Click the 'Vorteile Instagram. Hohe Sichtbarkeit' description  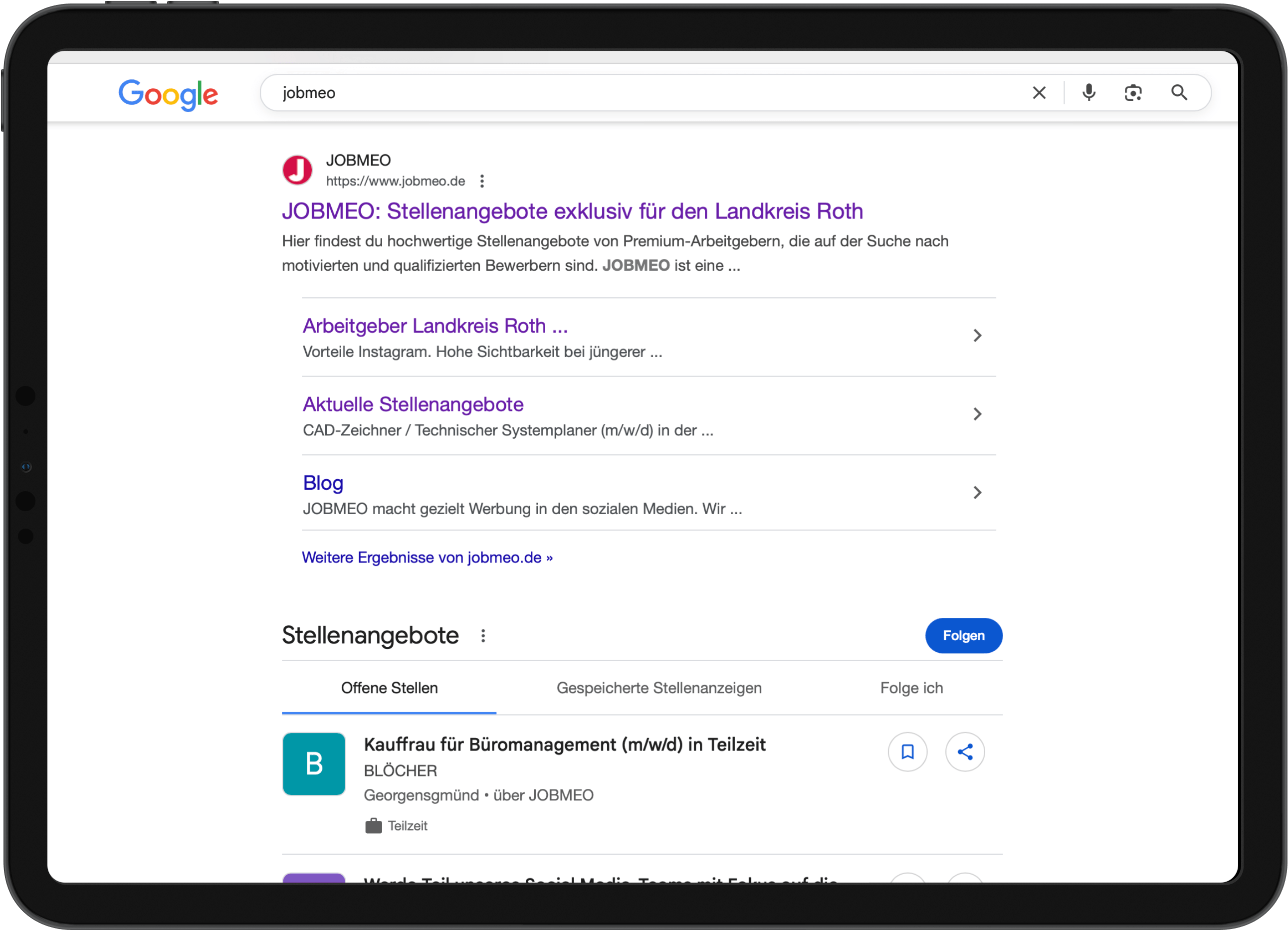point(483,352)
